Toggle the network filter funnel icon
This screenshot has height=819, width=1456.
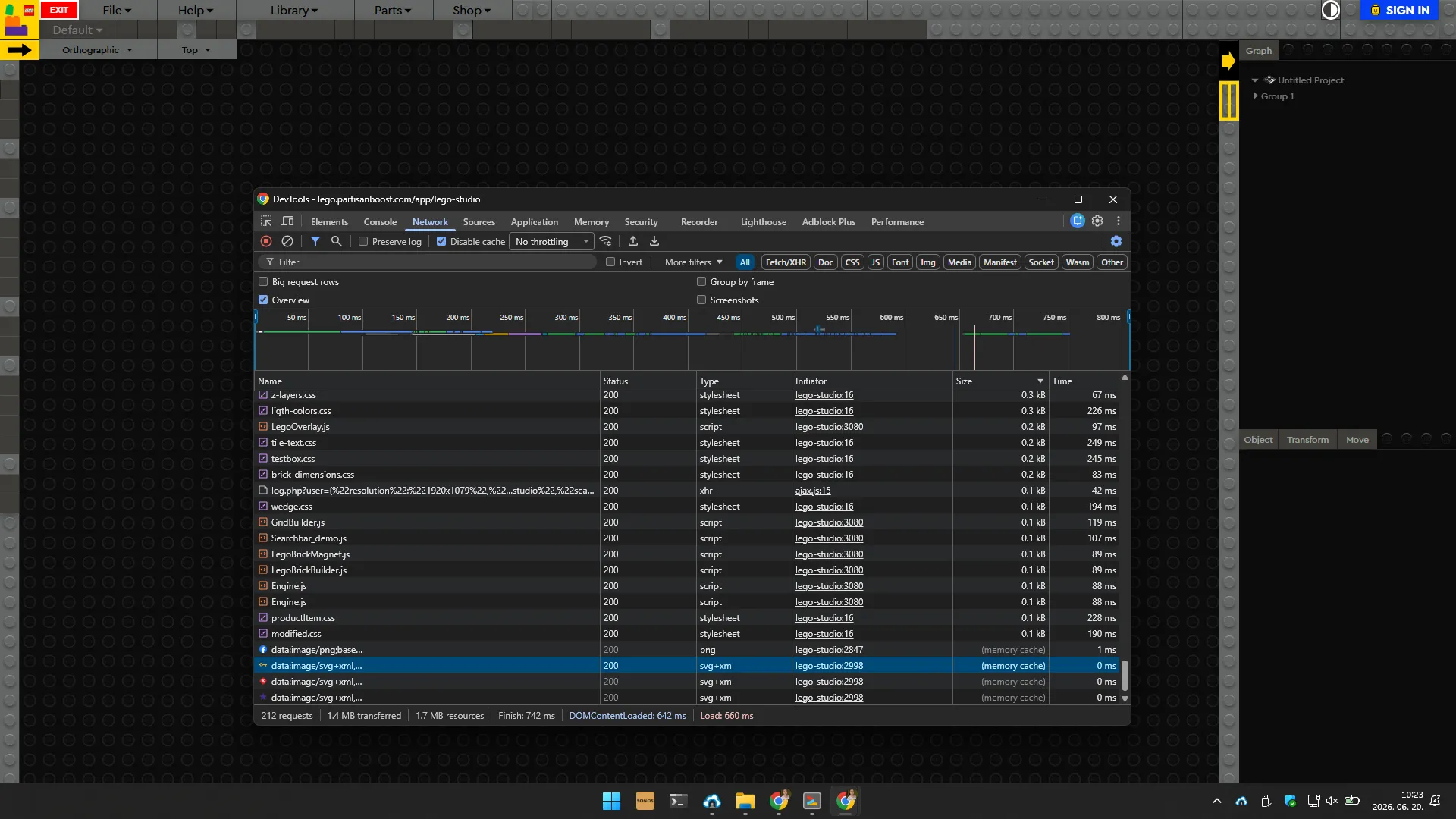(x=315, y=241)
